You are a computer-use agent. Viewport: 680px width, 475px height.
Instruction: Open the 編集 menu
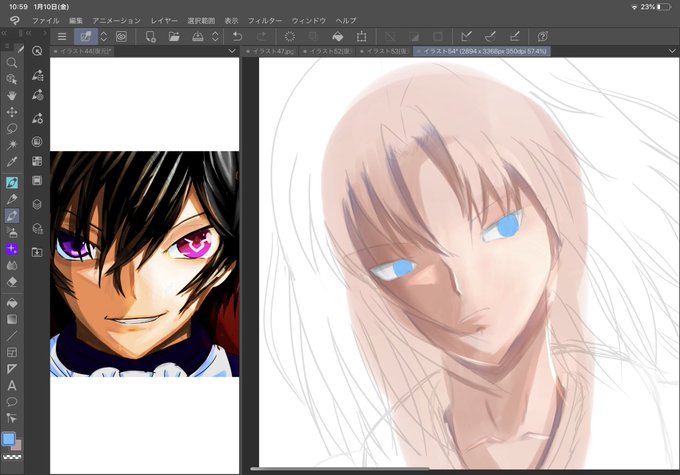[75, 21]
